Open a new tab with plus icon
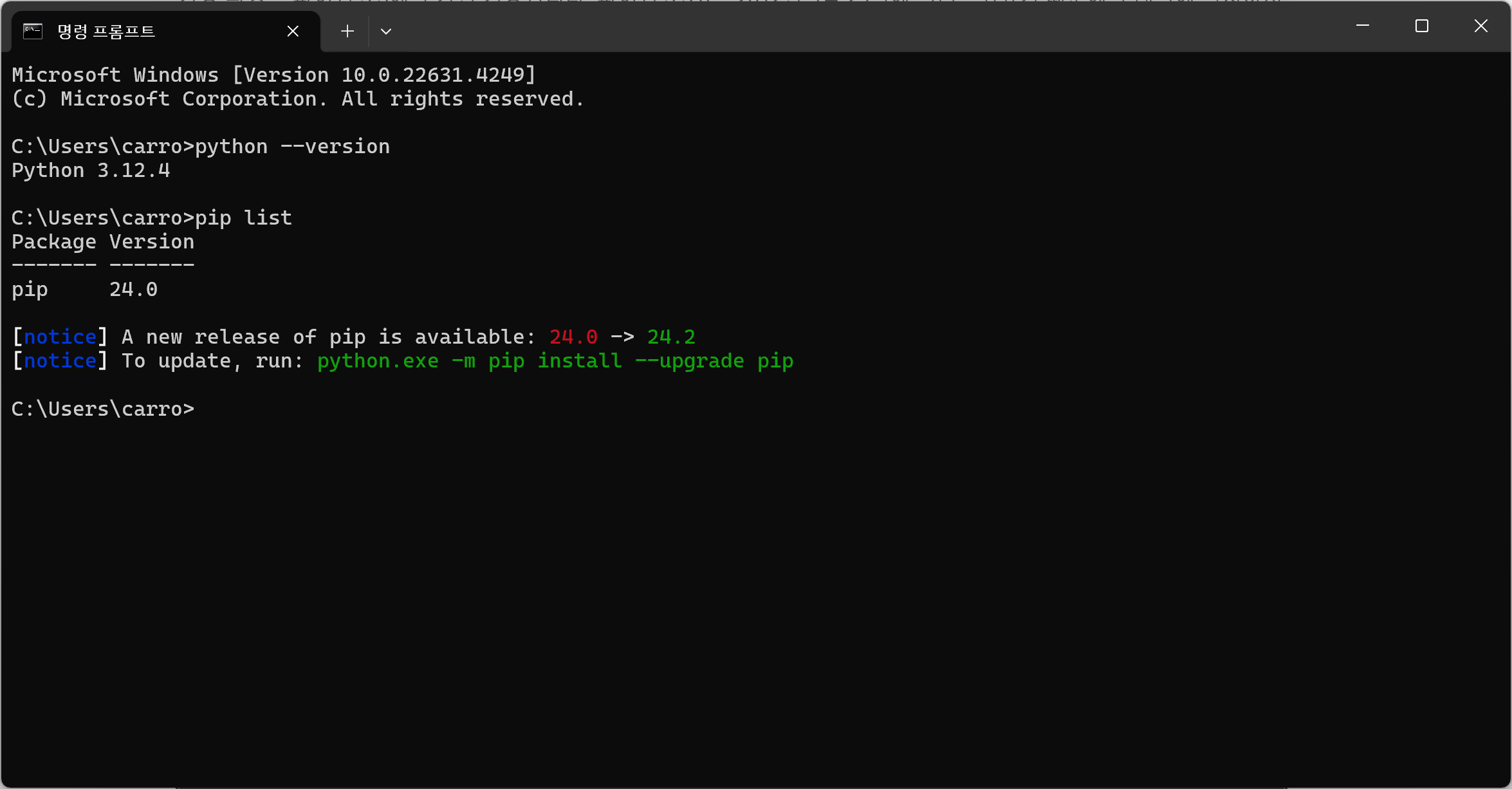The height and width of the screenshot is (789, 1512). pos(347,31)
